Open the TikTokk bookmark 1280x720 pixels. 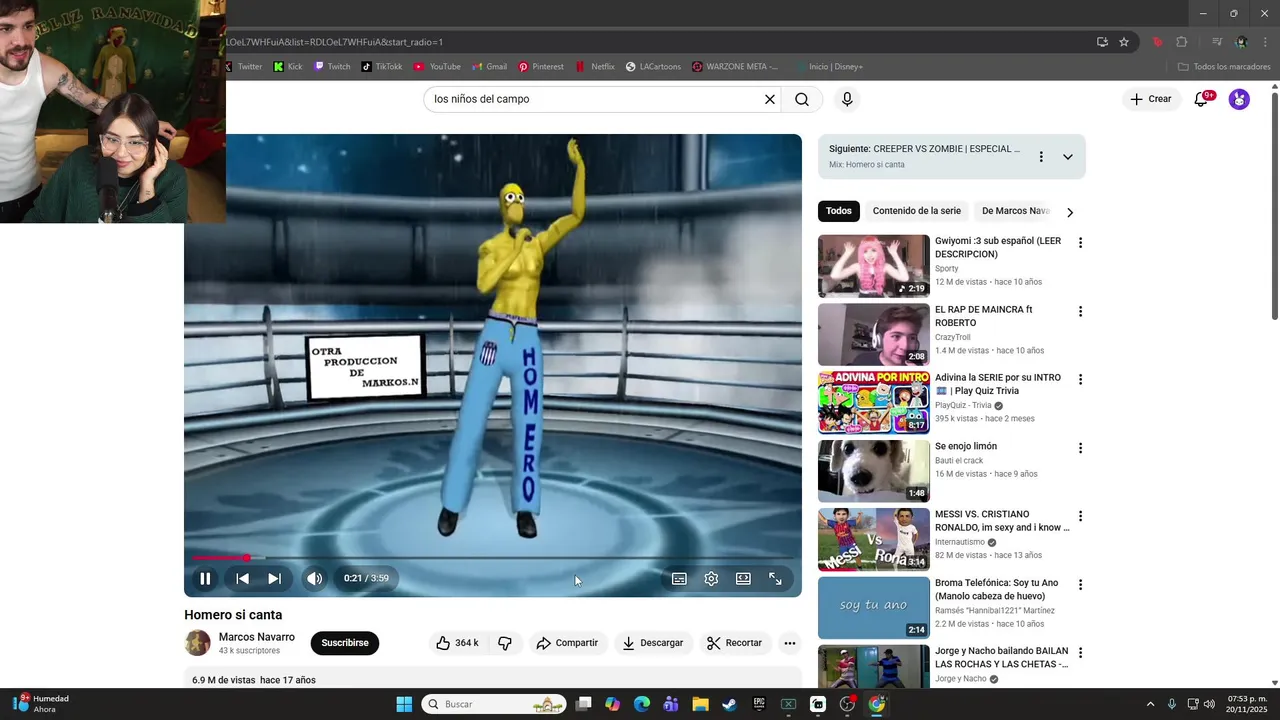(x=382, y=67)
